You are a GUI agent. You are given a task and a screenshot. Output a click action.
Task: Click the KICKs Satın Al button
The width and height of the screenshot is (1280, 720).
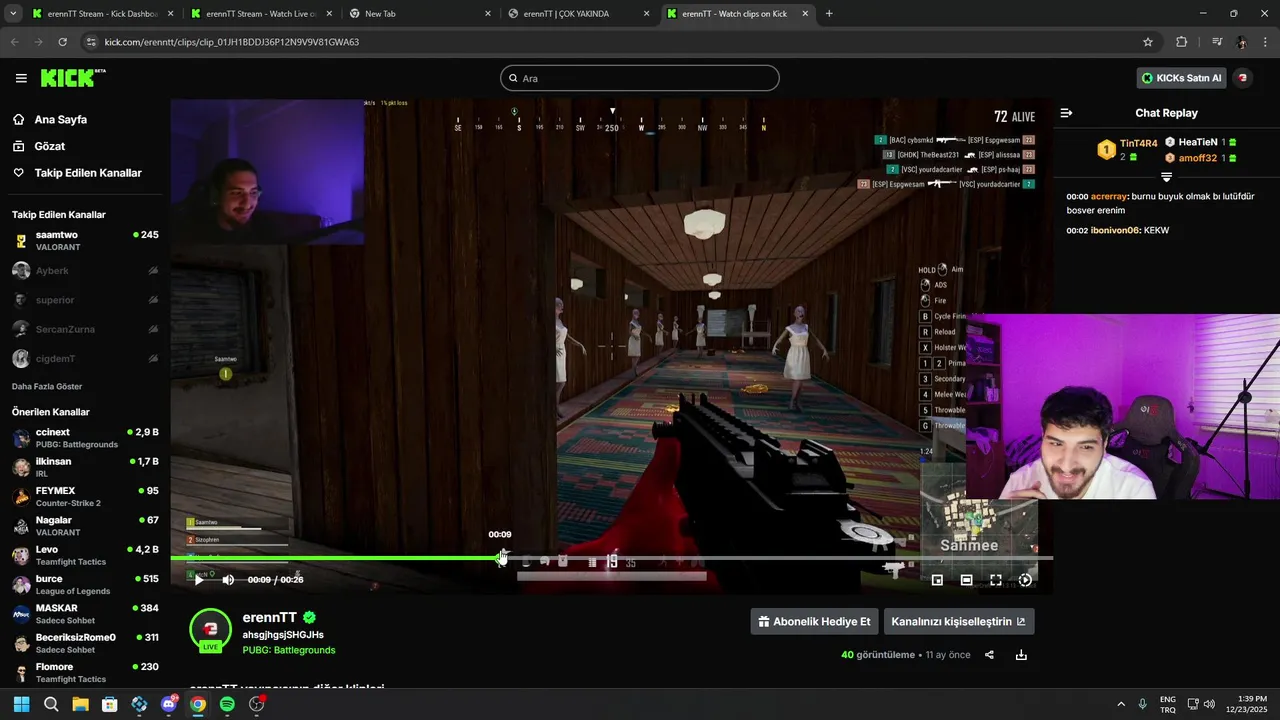coord(1182,78)
